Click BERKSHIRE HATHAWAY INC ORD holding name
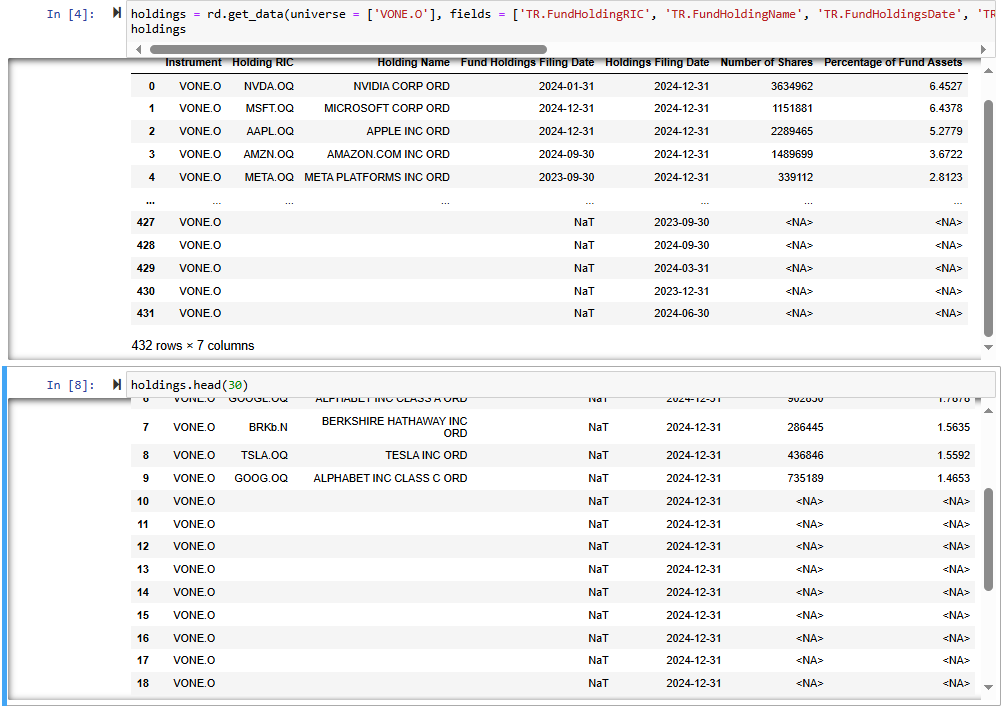Image resolution: width=1006 pixels, height=715 pixels. coord(395,427)
